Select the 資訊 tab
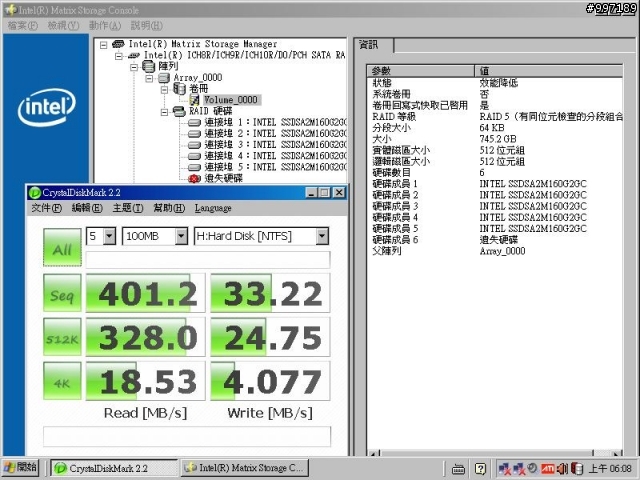This screenshot has width=640, height=480. click(373, 44)
